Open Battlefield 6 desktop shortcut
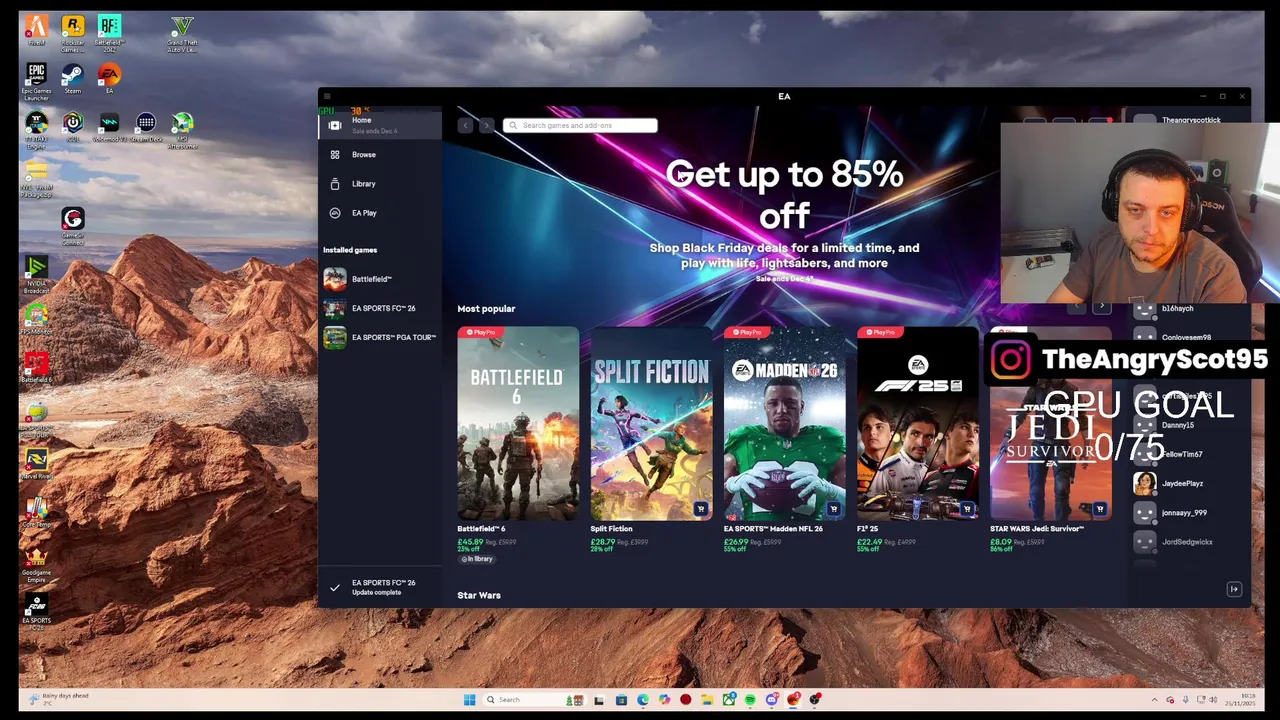Screen dimensions: 1280x720 coord(36,369)
